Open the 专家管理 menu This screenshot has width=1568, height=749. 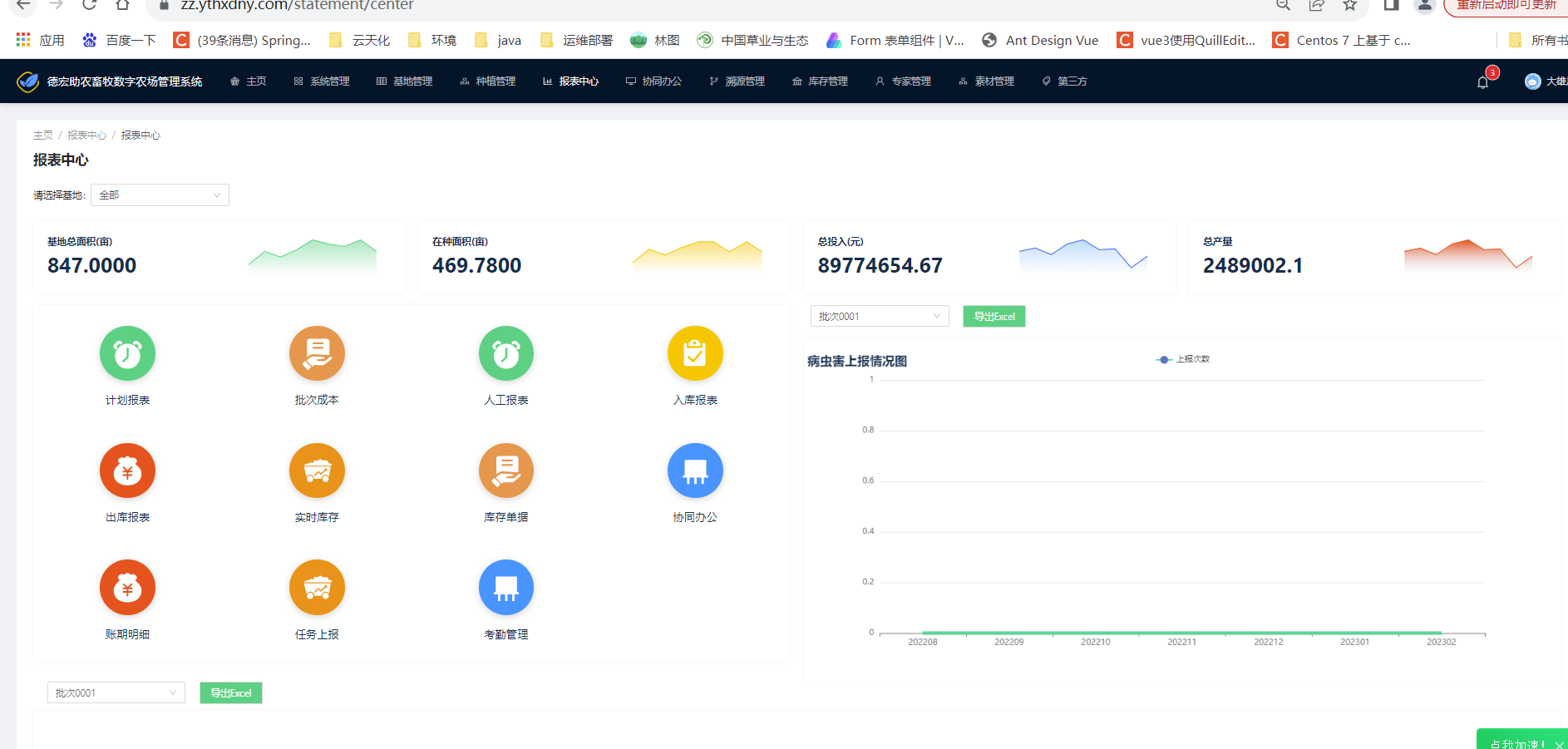click(x=903, y=81)
